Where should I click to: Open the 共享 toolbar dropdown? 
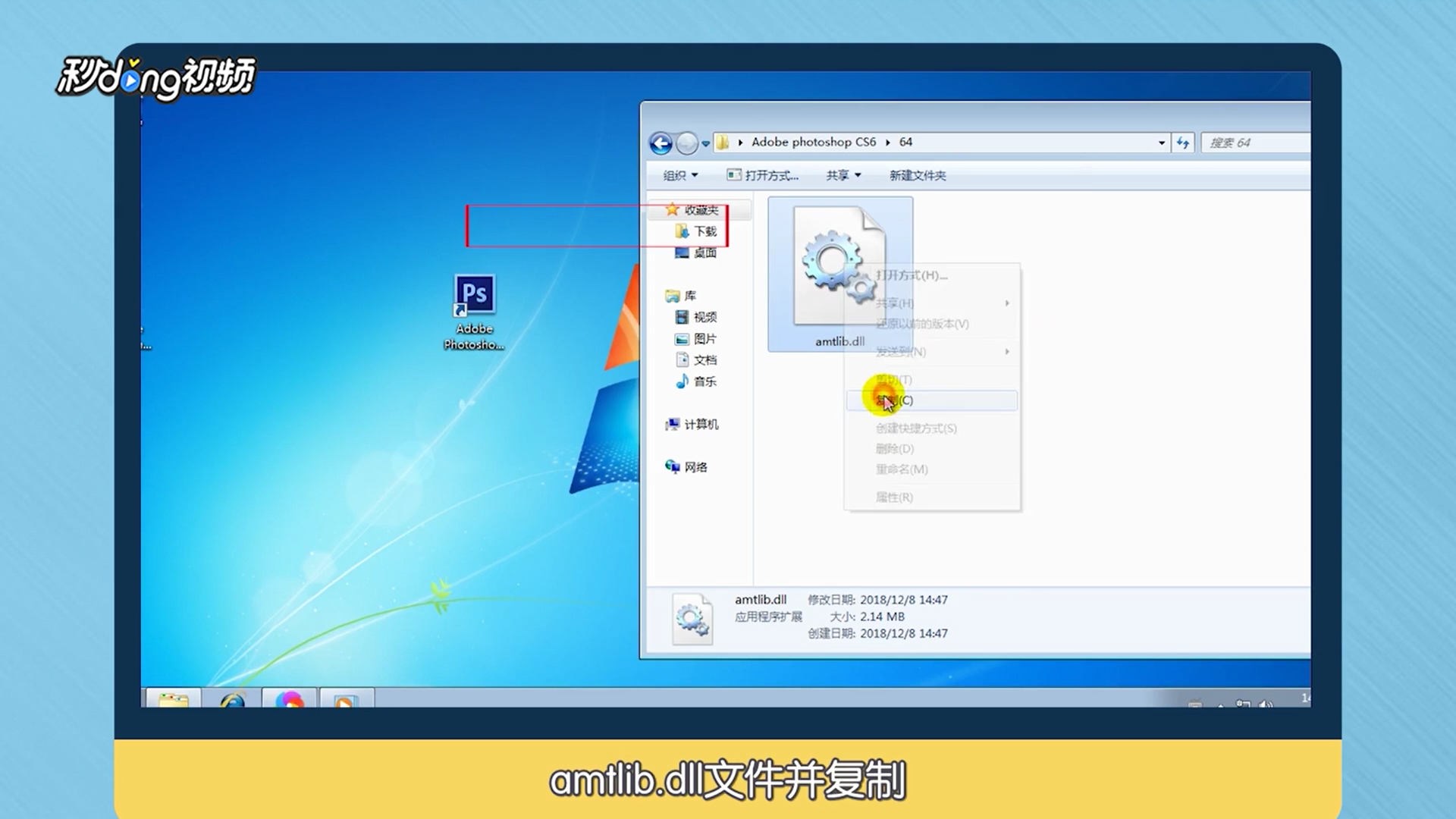click(x=843, y=175)
